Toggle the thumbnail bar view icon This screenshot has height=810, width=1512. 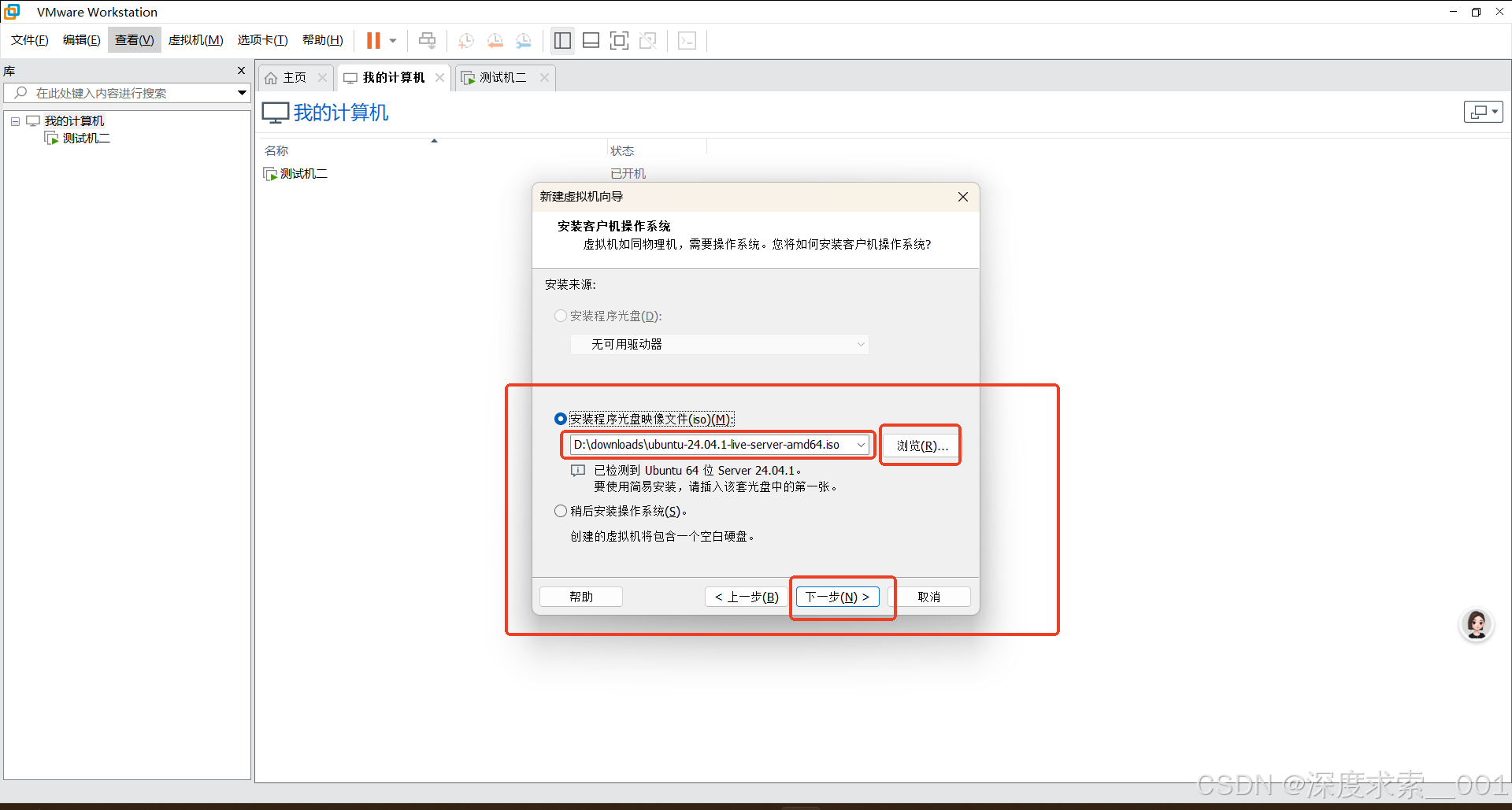tap(591, 40)
